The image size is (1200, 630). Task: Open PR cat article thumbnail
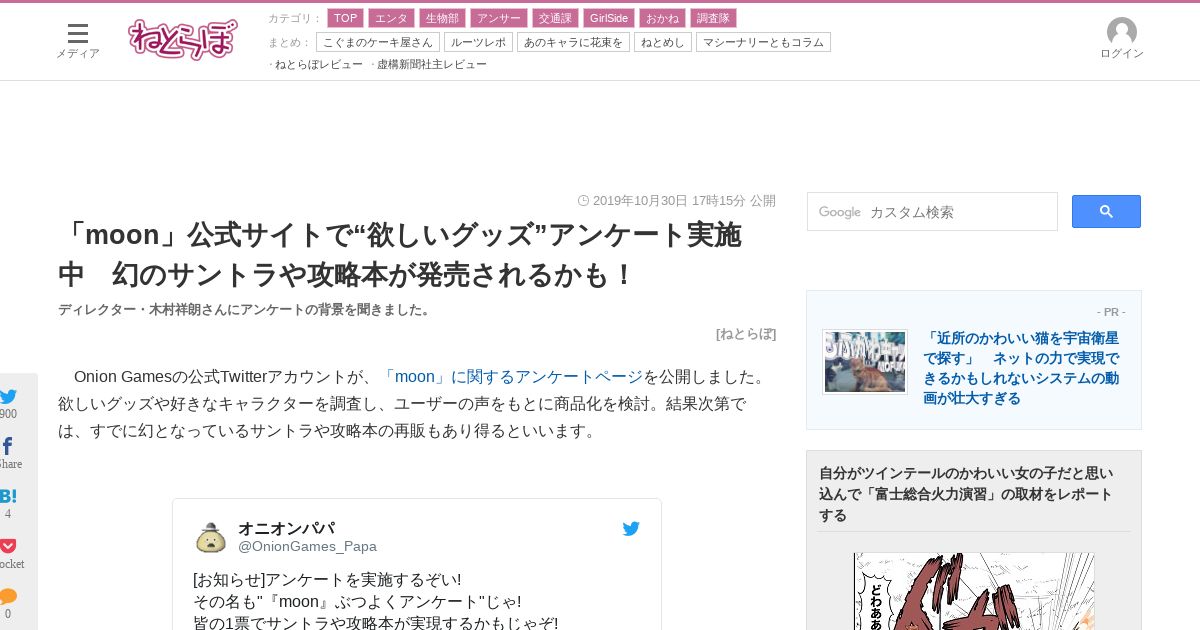(x=865, y=362)
